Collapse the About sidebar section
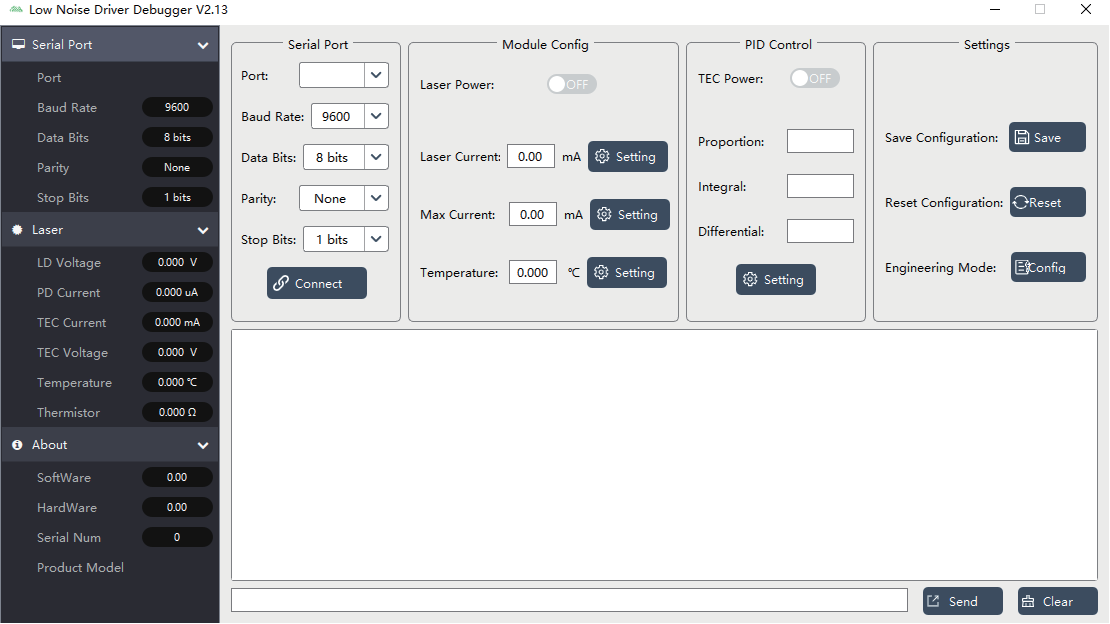 (x=203, y=445)
